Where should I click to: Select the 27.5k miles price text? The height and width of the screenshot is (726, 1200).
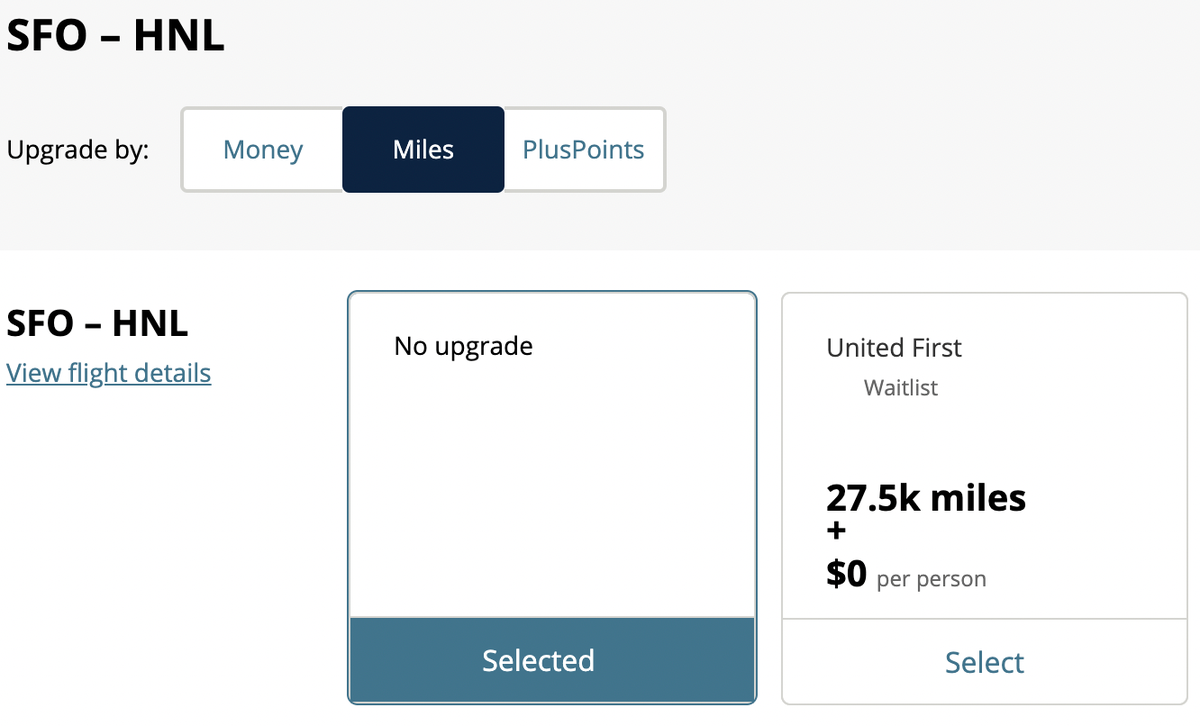coord(926,497)
